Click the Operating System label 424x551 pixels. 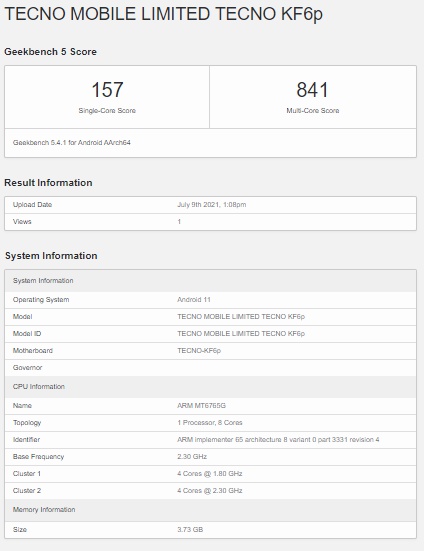click(x=41, y=300)
